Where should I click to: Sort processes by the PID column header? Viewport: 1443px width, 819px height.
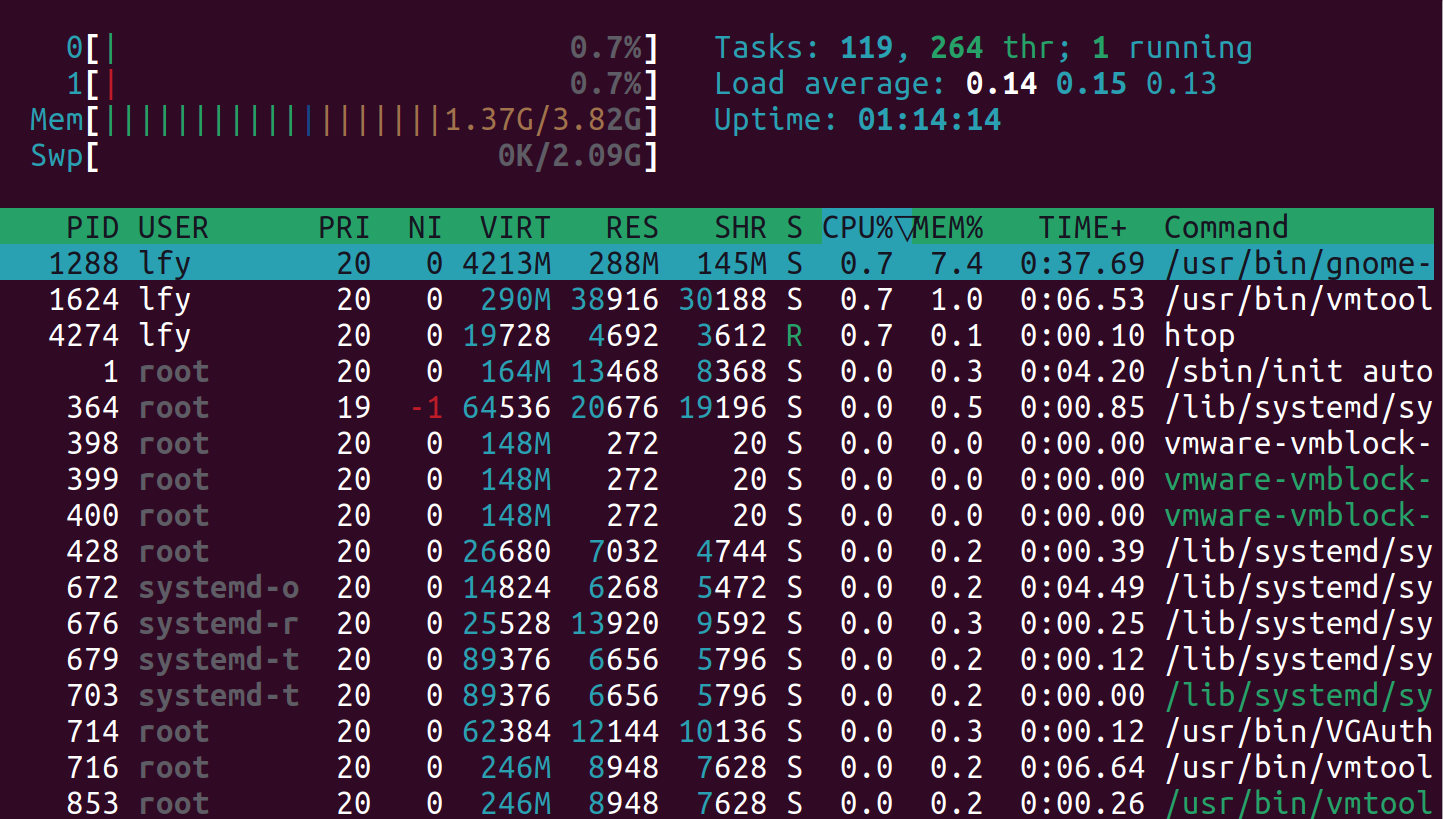[94, 227]
